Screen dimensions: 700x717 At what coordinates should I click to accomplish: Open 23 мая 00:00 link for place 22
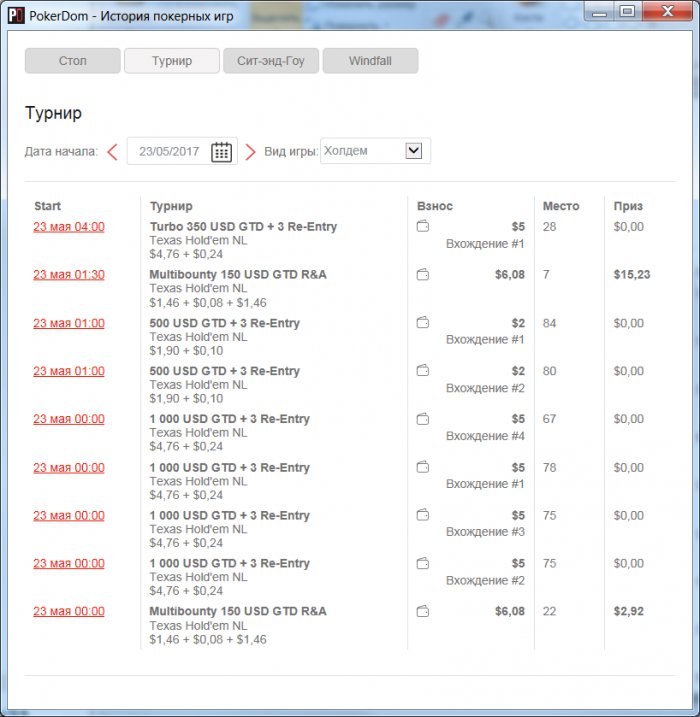point(69,611)
